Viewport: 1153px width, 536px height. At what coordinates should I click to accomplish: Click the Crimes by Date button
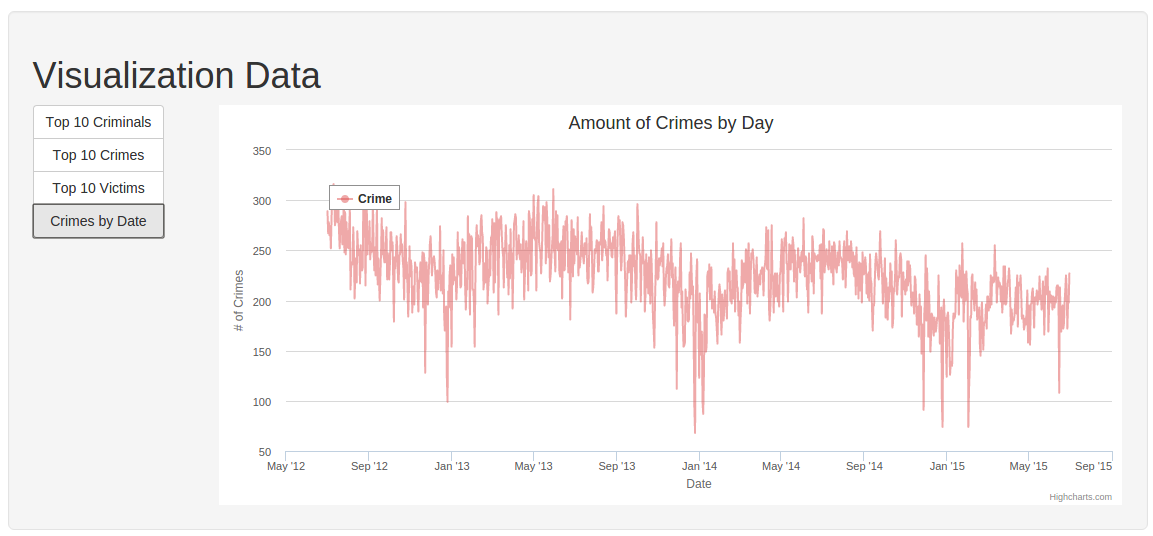[99, 221]
